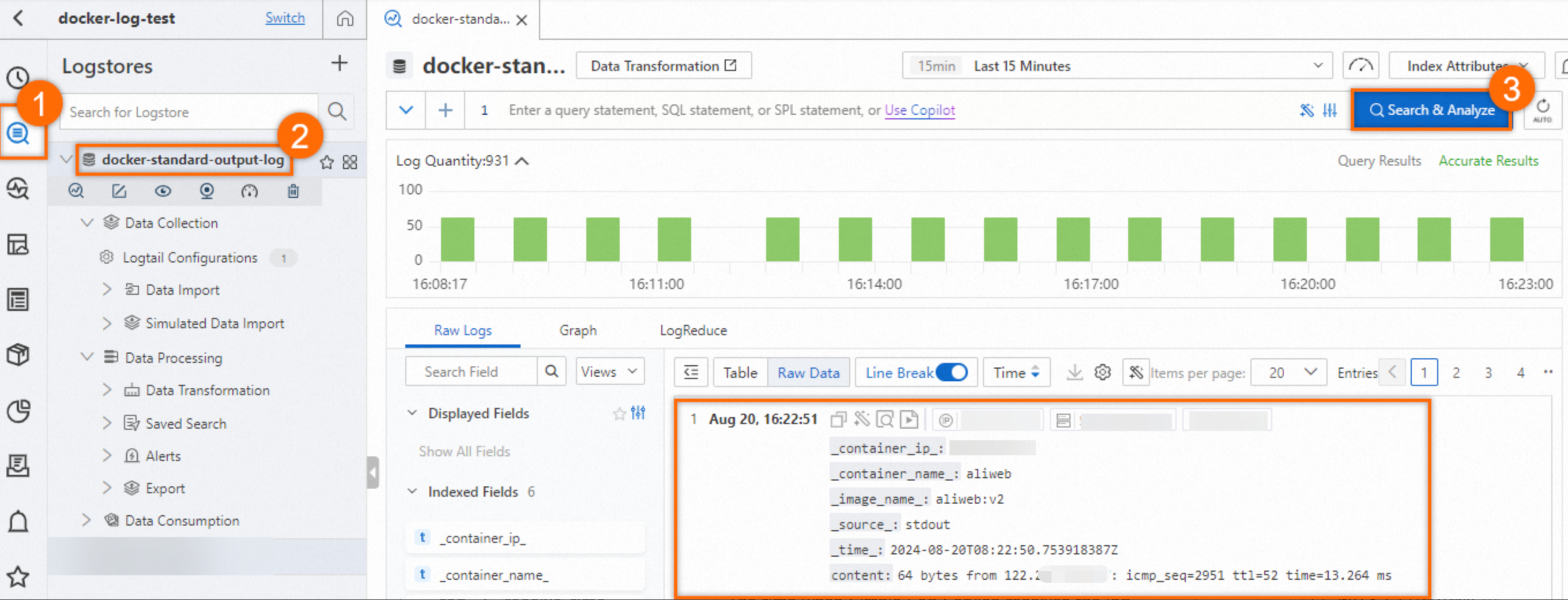Collapse the Data Processing section
Image resolution: width=1568 pixels, height=600 pixels.
[87, 358]
